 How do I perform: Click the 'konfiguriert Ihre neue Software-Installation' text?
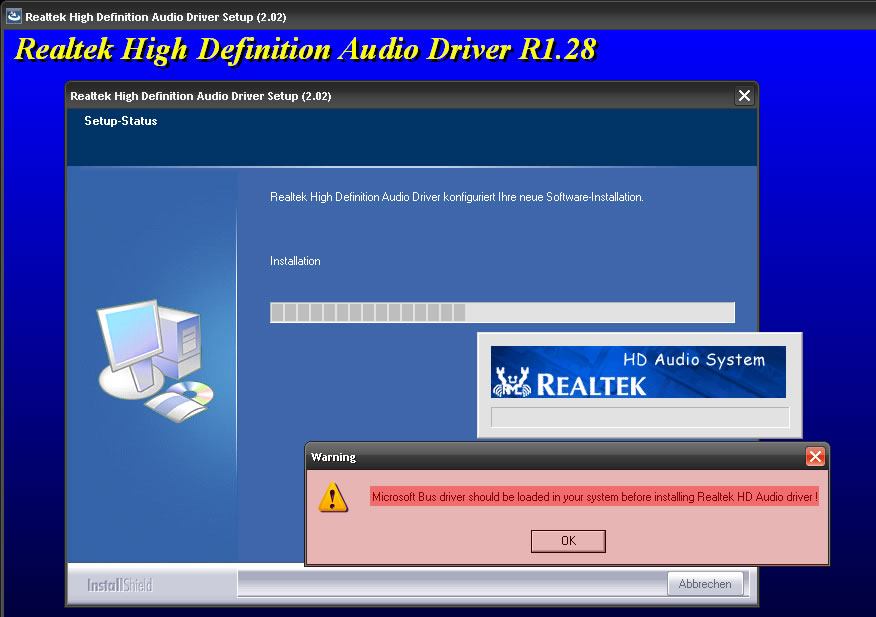[x=543, y=197]
